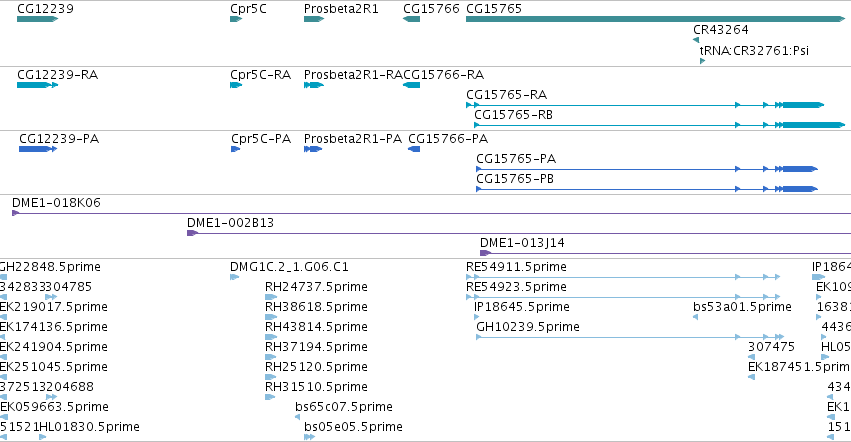The width and height of the screenshot is (851, 442).
Task: Click the DMG1C.2_1.G06.C1 feature label
Action: 289,267
